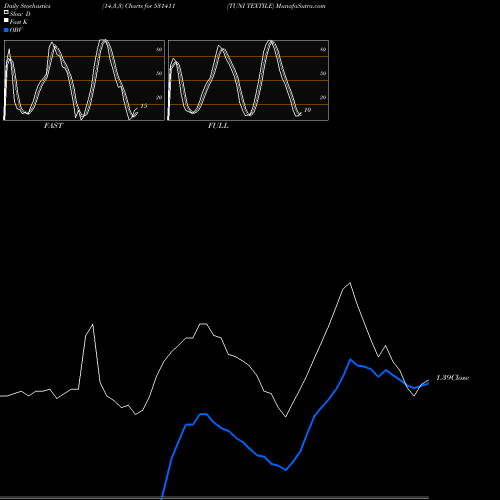Click the blue OBV legend swatch
The image size is (500, 500).
pyautogui.click(x=6, y=30)
